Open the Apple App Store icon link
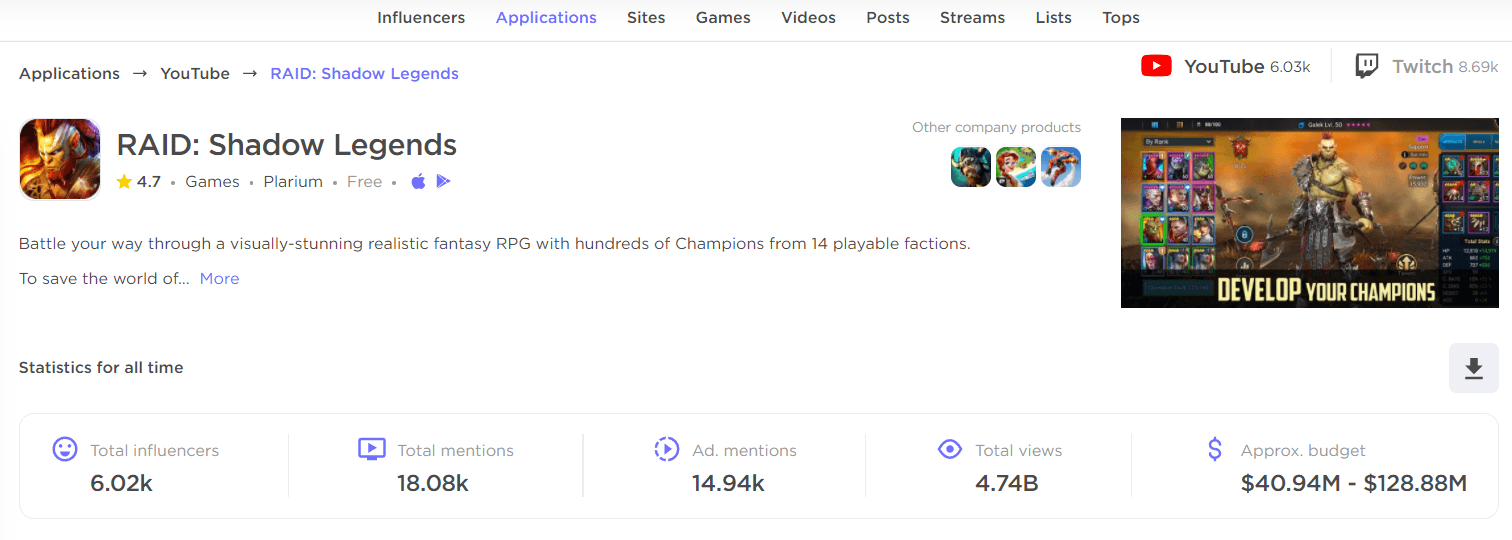The height and width of the screenshot is (540, 1512). pos(418,181)
